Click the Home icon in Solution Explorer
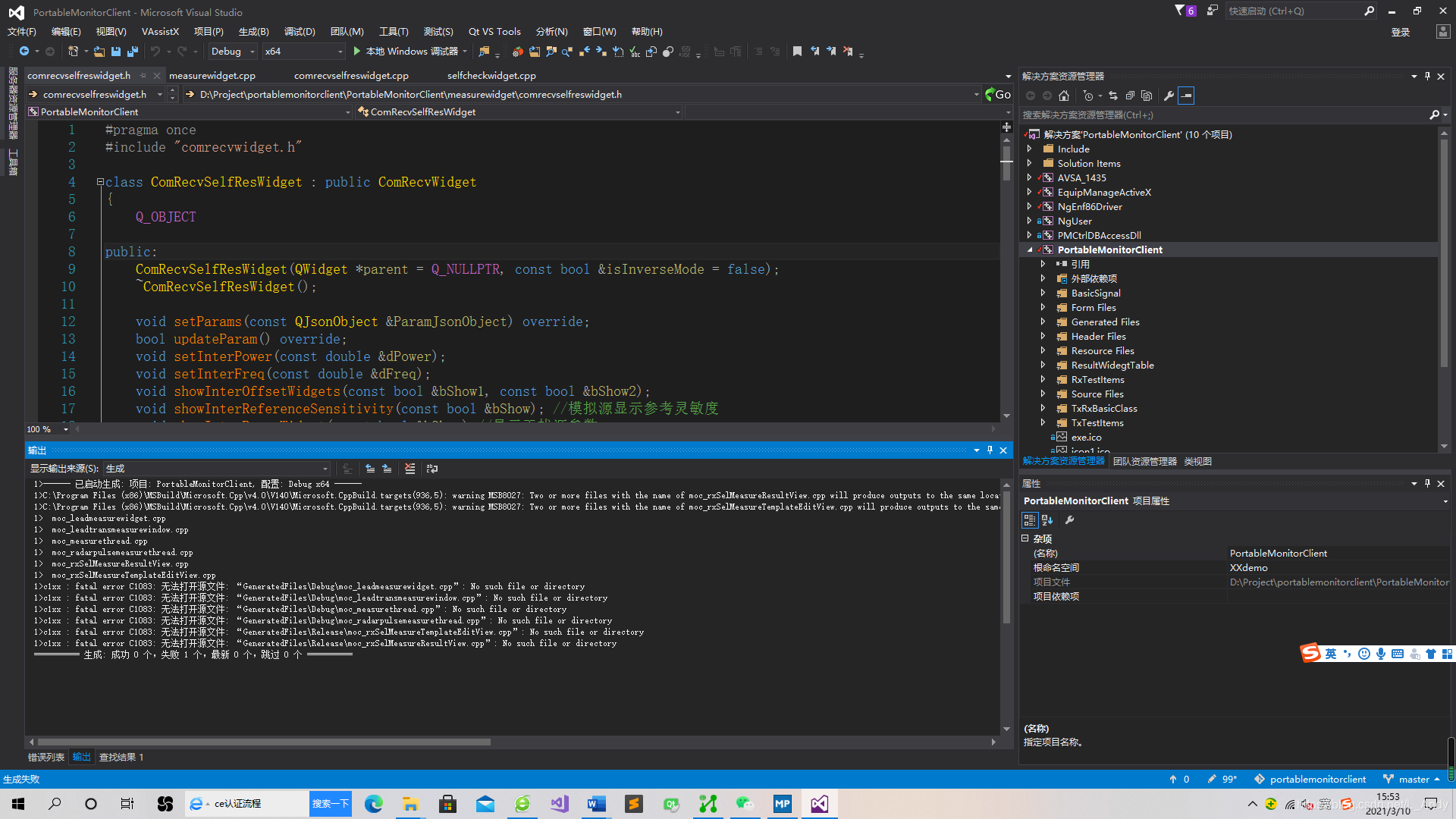1456x819 pixels. (1064, 96)
